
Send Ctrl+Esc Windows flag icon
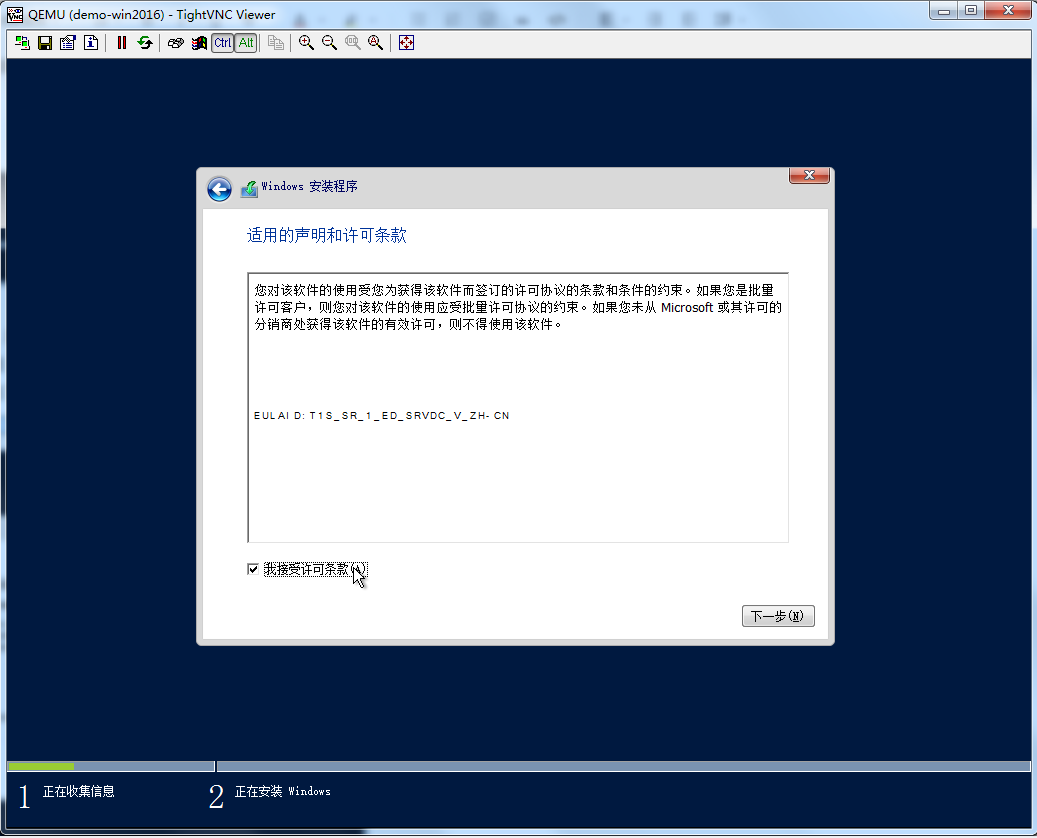[x=198, y=43]
